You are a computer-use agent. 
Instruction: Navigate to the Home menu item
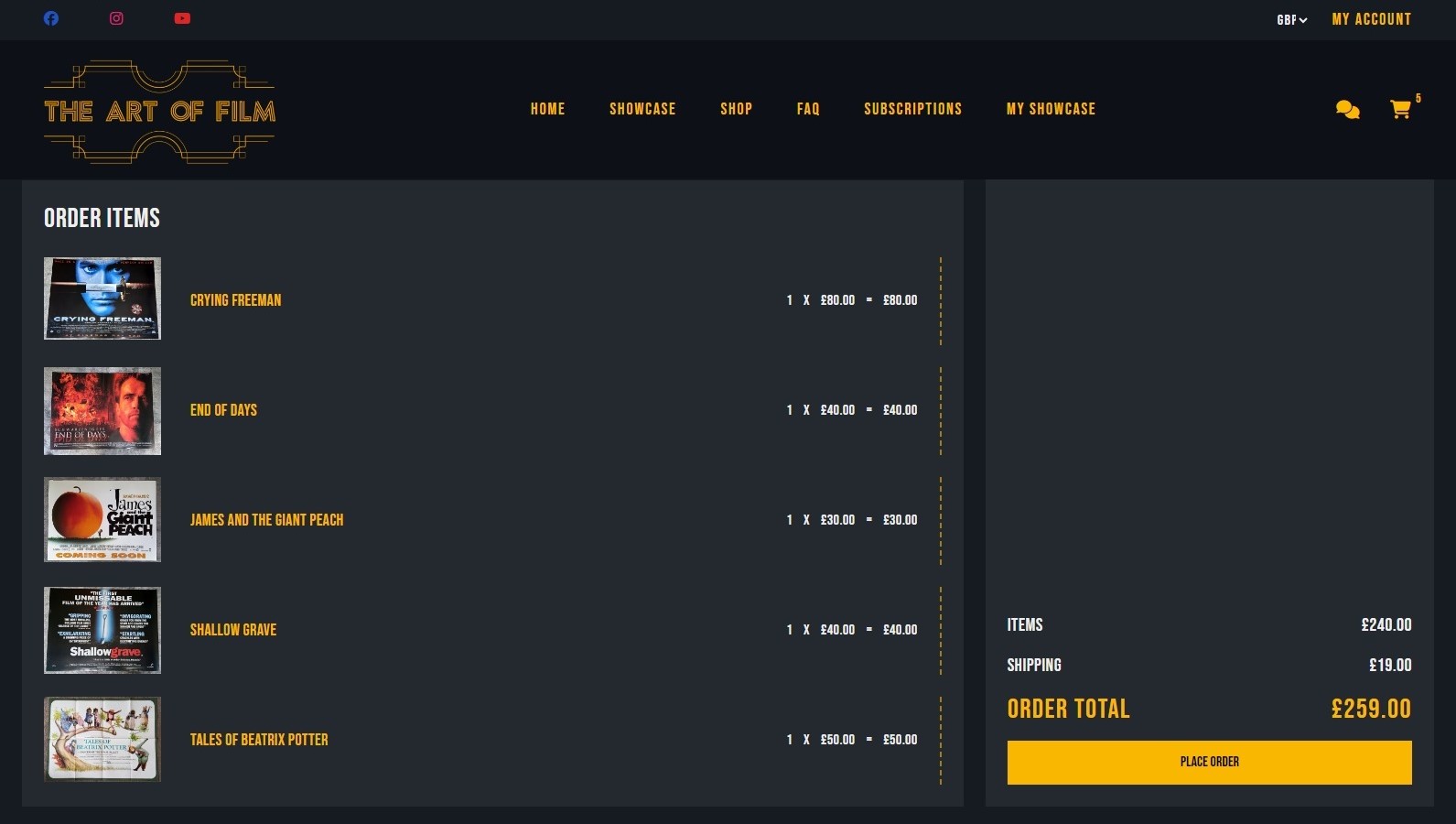[x=547, y=109]
